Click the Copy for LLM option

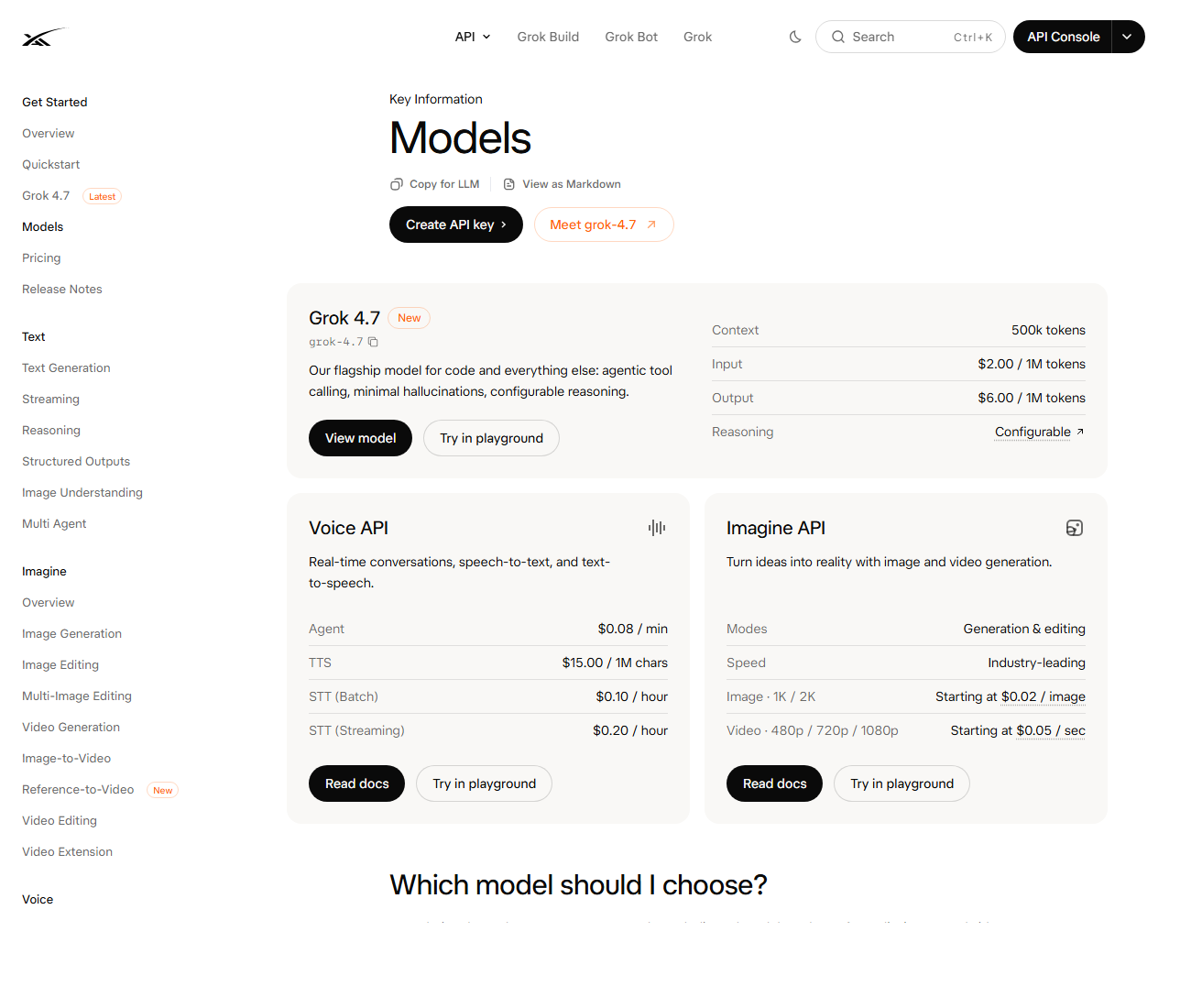point(435,184)
